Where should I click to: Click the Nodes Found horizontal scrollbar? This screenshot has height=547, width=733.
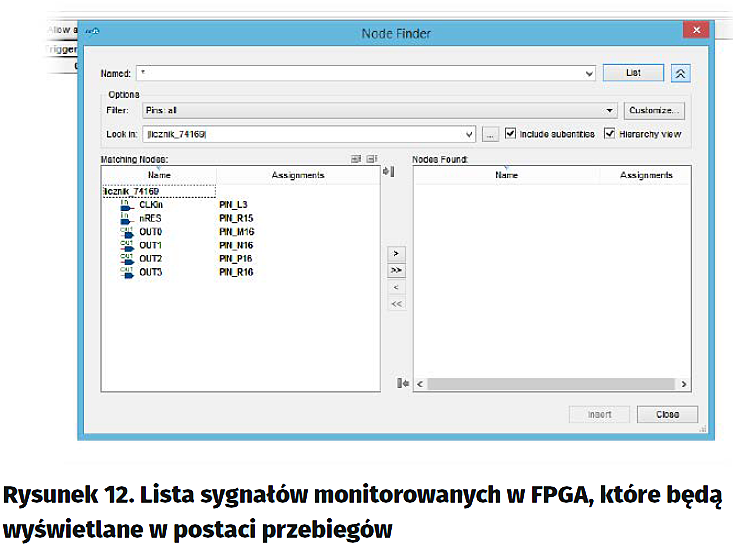550,384
